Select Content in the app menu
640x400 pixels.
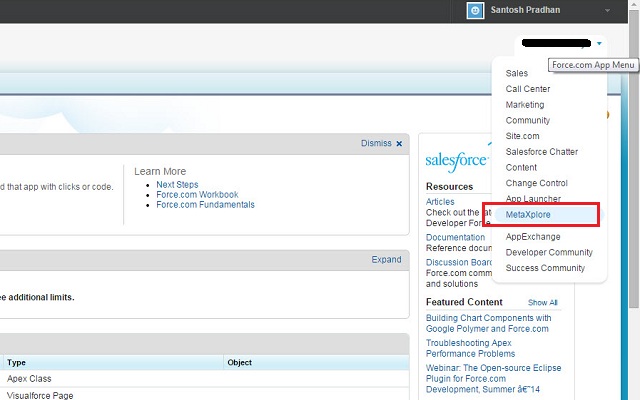coord(521,167)
